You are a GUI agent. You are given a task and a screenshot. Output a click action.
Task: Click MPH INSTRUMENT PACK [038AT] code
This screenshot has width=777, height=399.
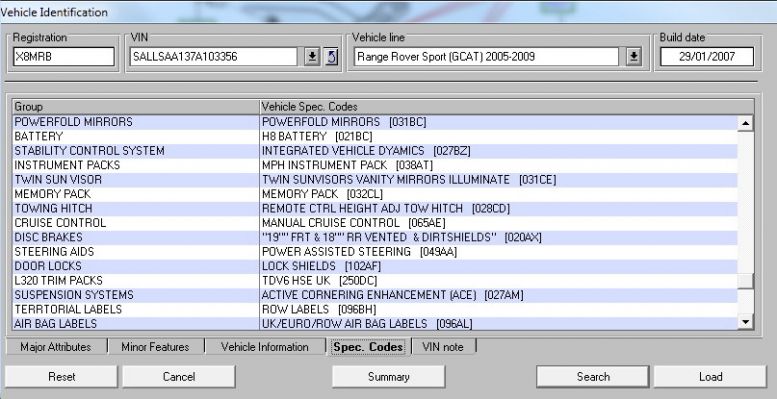tap(347, 165)
